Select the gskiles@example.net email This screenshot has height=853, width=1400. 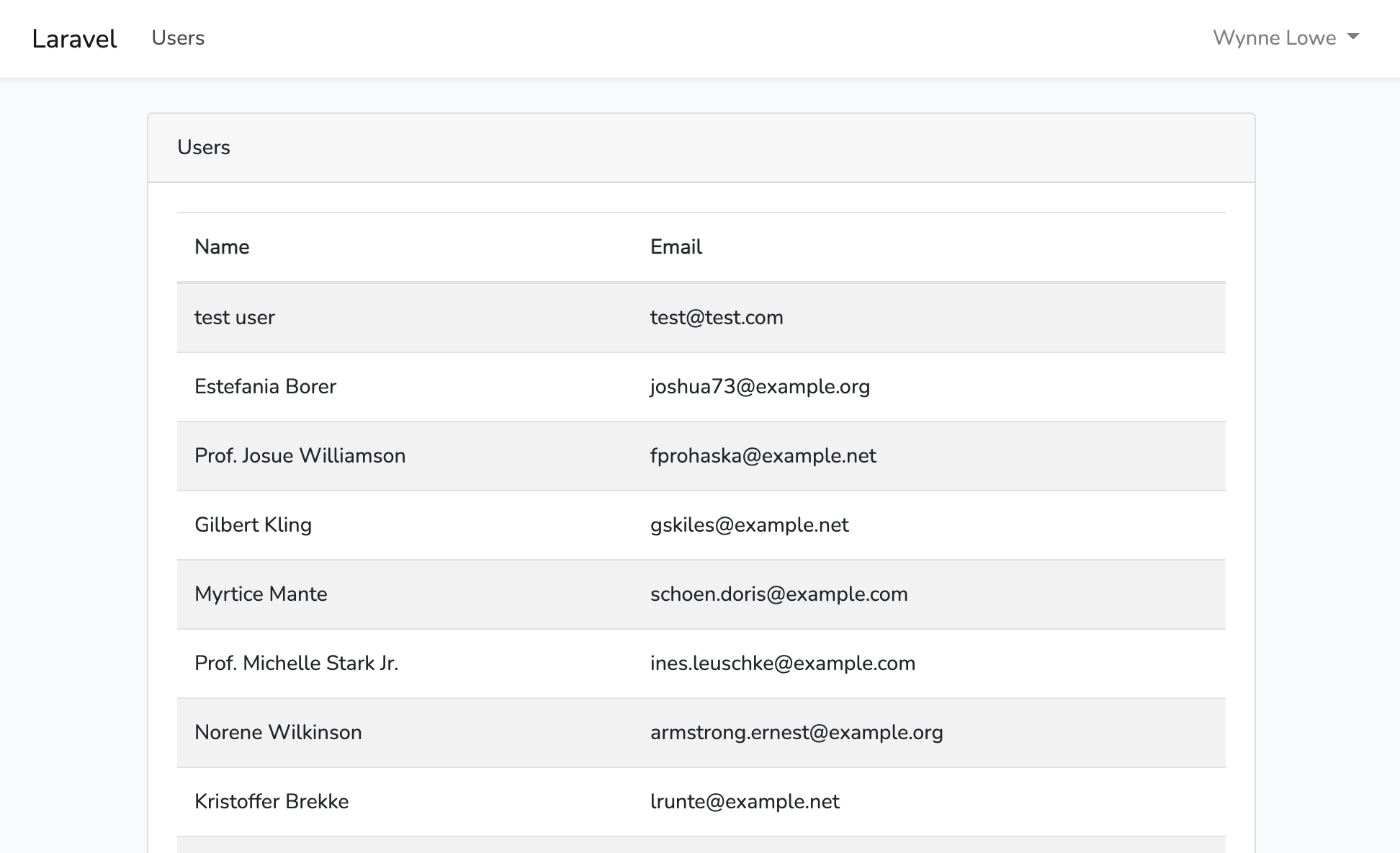750,524
